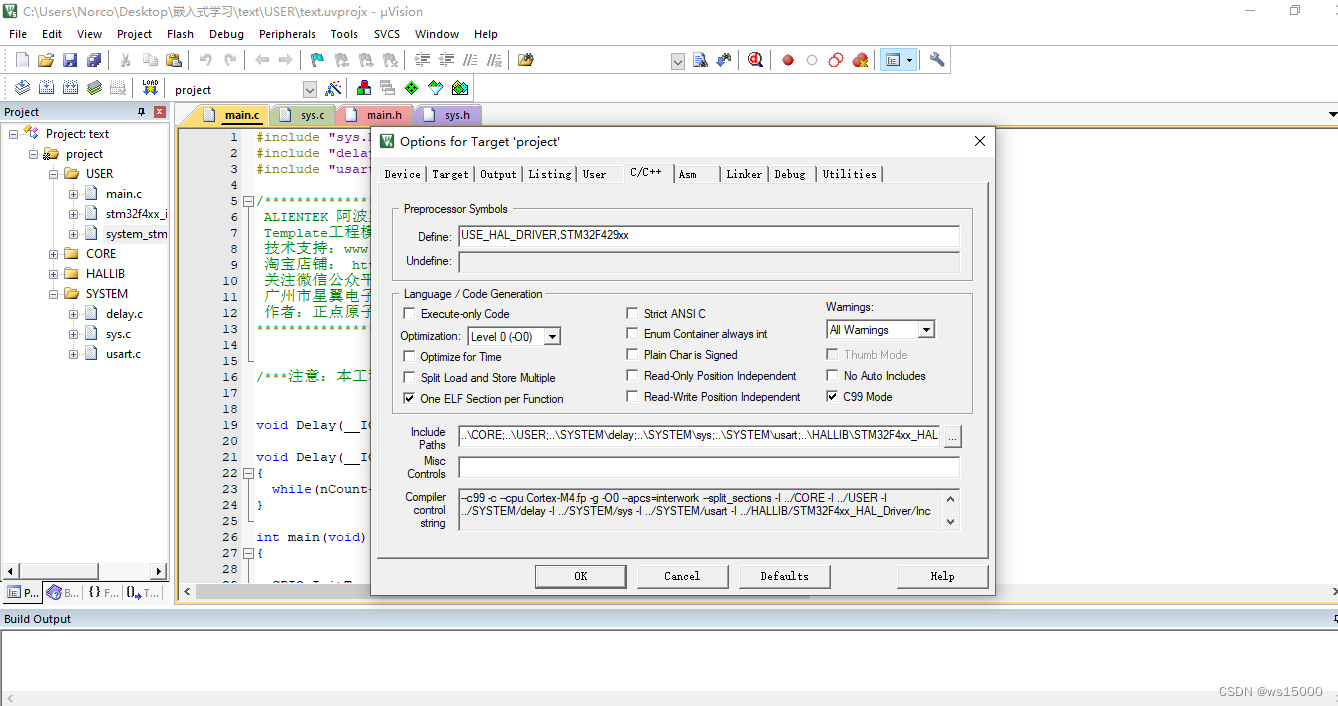Image resolution: width=1338 pixels, height=706 pixels.
Task: Tick the Strict ANSI C checkbox
Action: pos(632,313)
